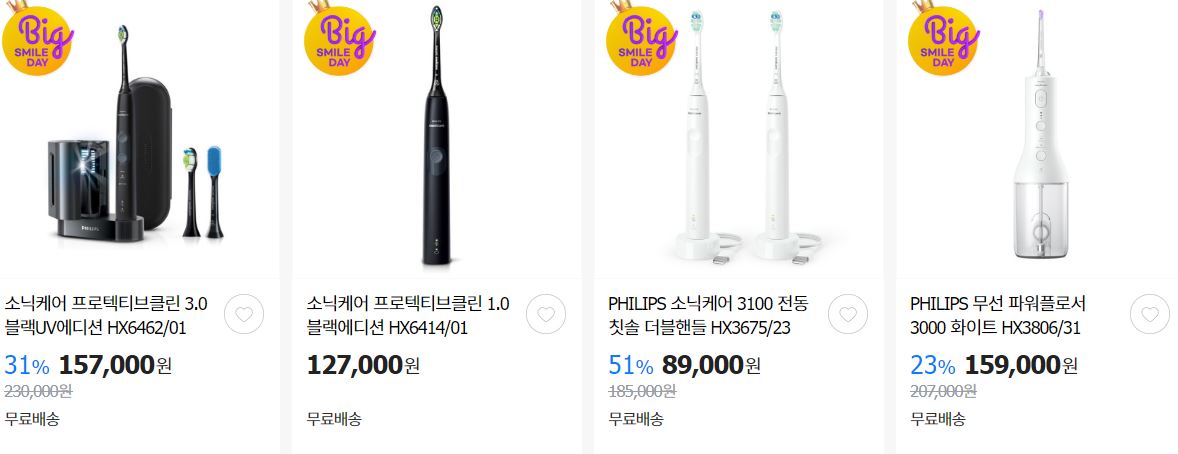The image size is (1178, 454).
Task: Click the 157,000원 discounted price
Action: click(x=115, y=365)
